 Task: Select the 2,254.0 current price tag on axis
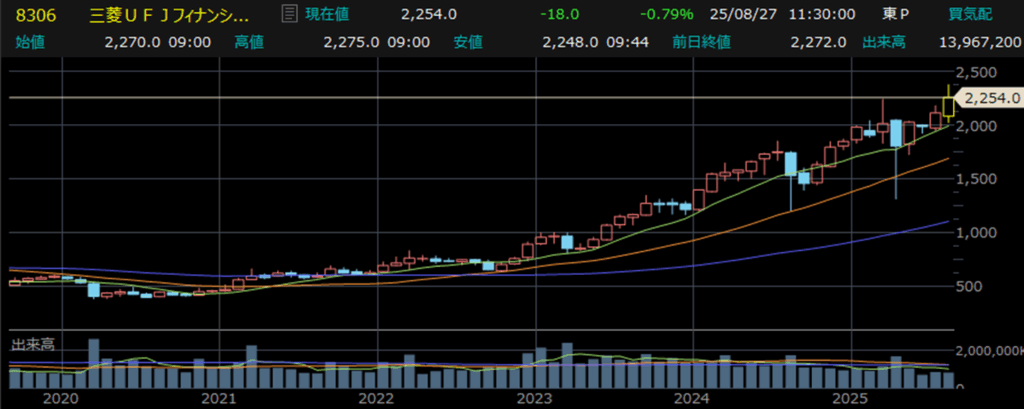tap(990, 98)
